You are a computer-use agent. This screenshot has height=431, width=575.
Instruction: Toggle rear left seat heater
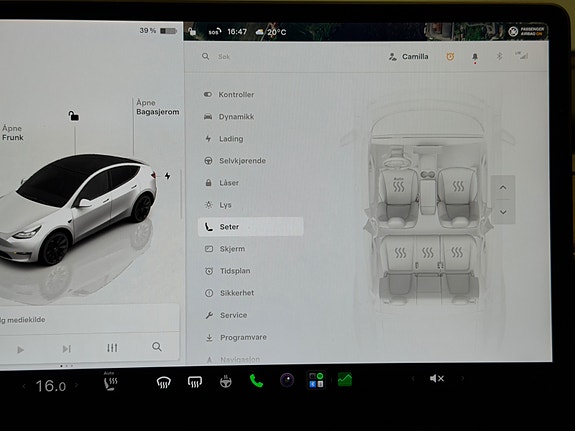click(400, 252)
